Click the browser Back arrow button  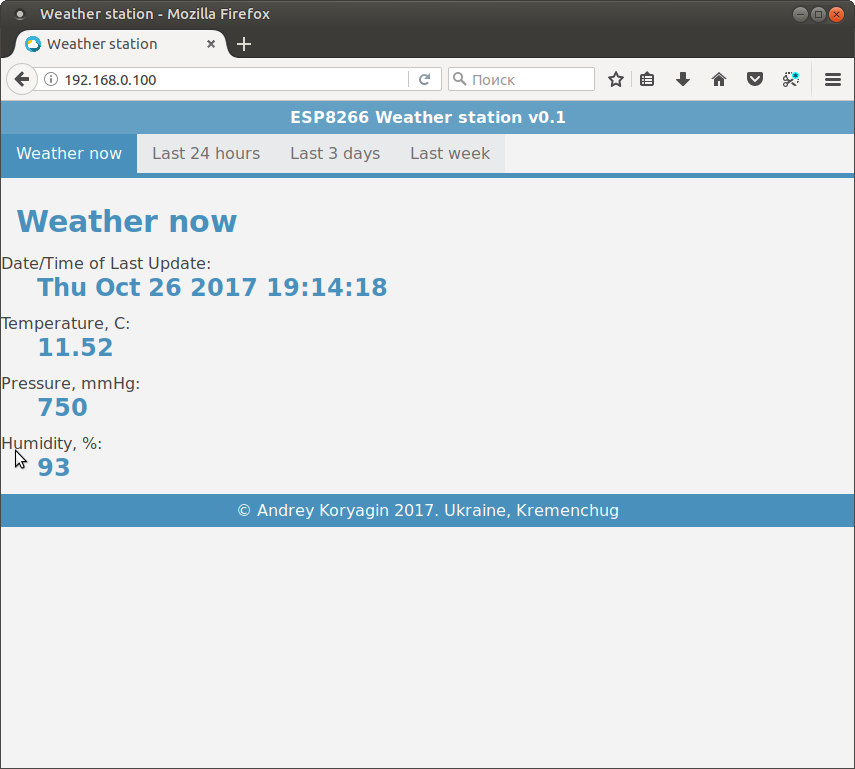point(21,79)
